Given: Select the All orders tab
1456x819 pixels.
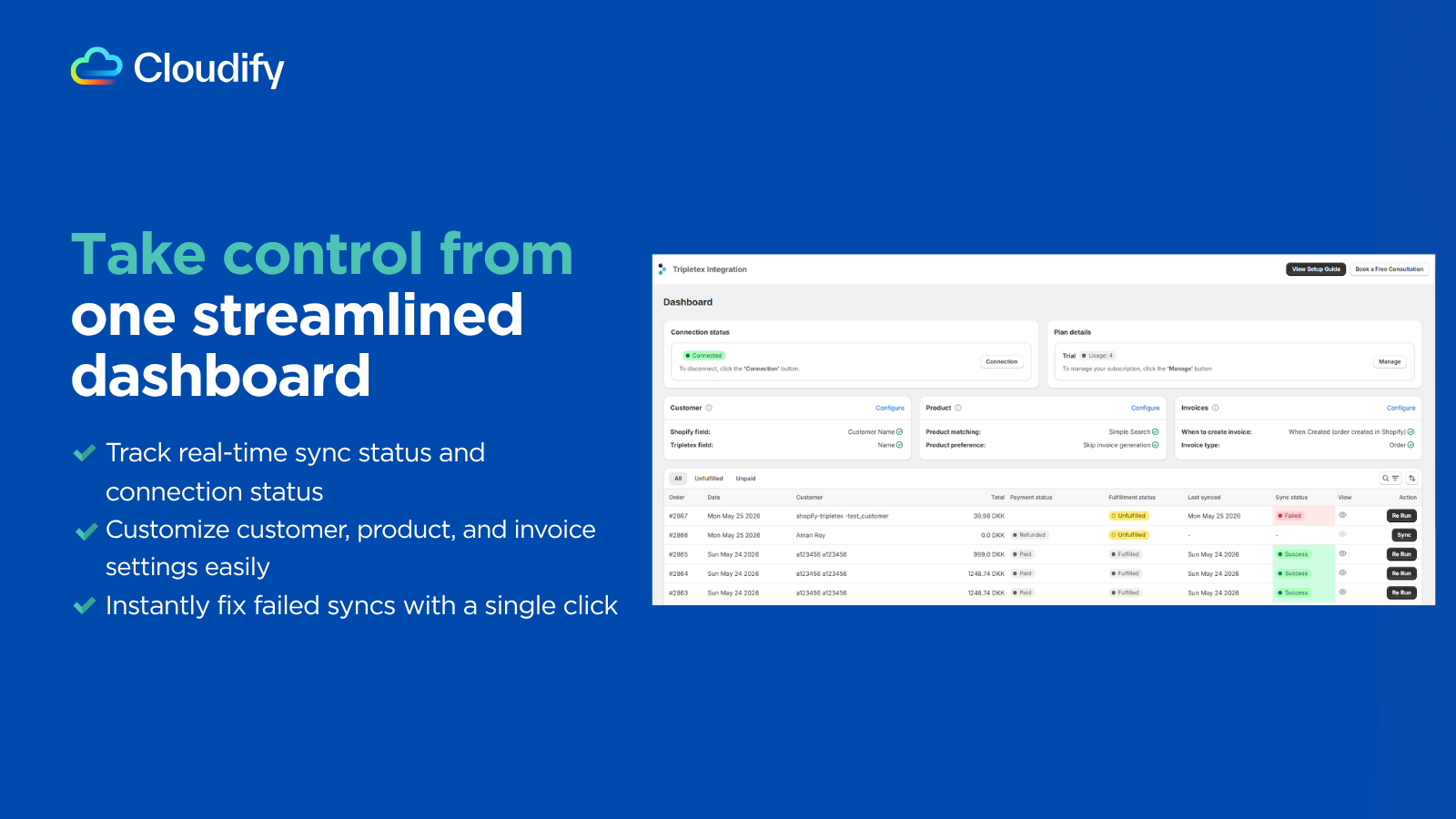Looking at the screenshot, I should click(x=678, y=479).
